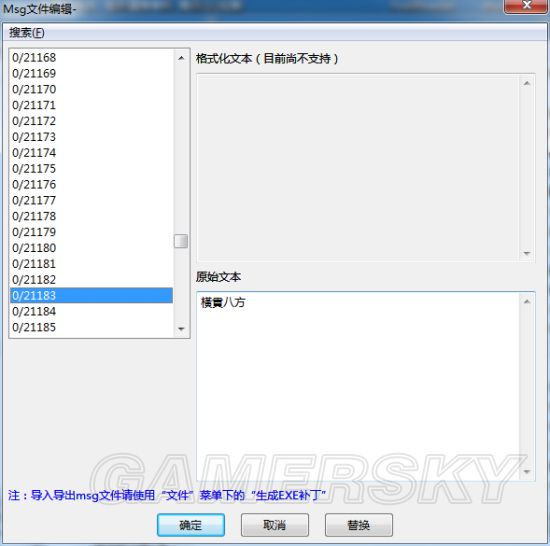Open the 搜索(F) menu
The height and width of the screenshot is (546, 550).
click(27, 33)
